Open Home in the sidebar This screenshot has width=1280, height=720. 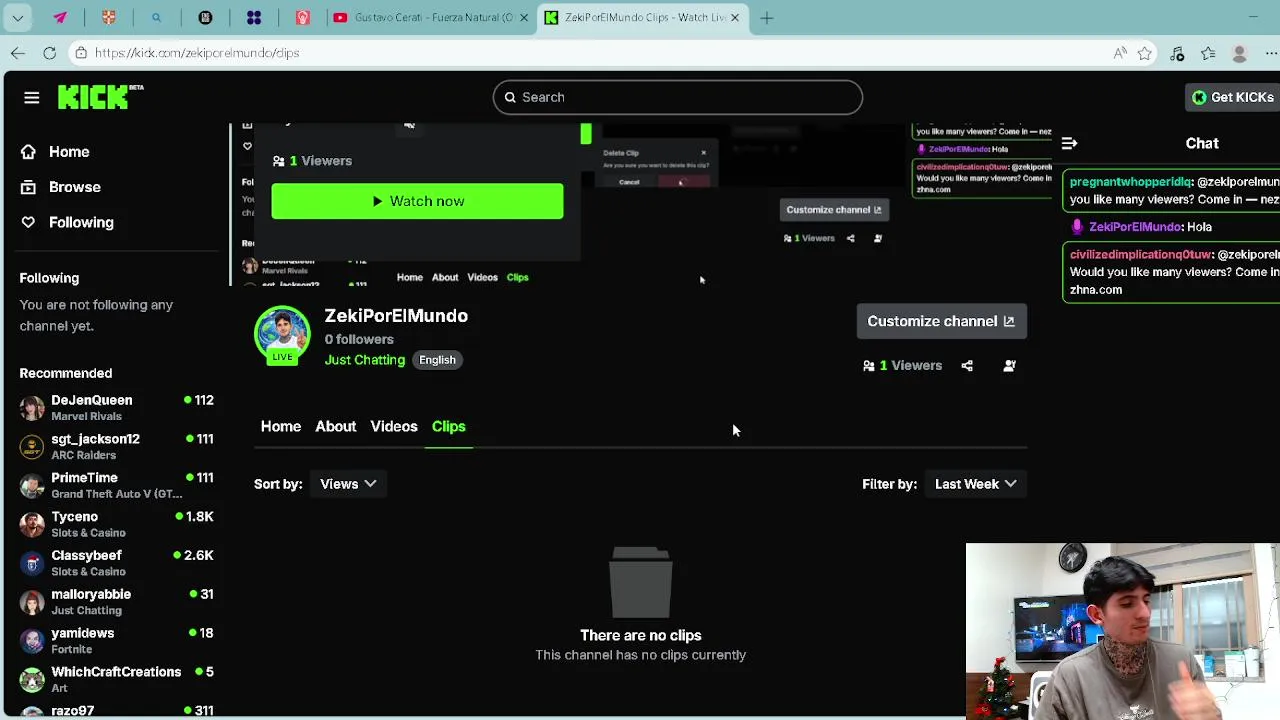tap(69, 152)
